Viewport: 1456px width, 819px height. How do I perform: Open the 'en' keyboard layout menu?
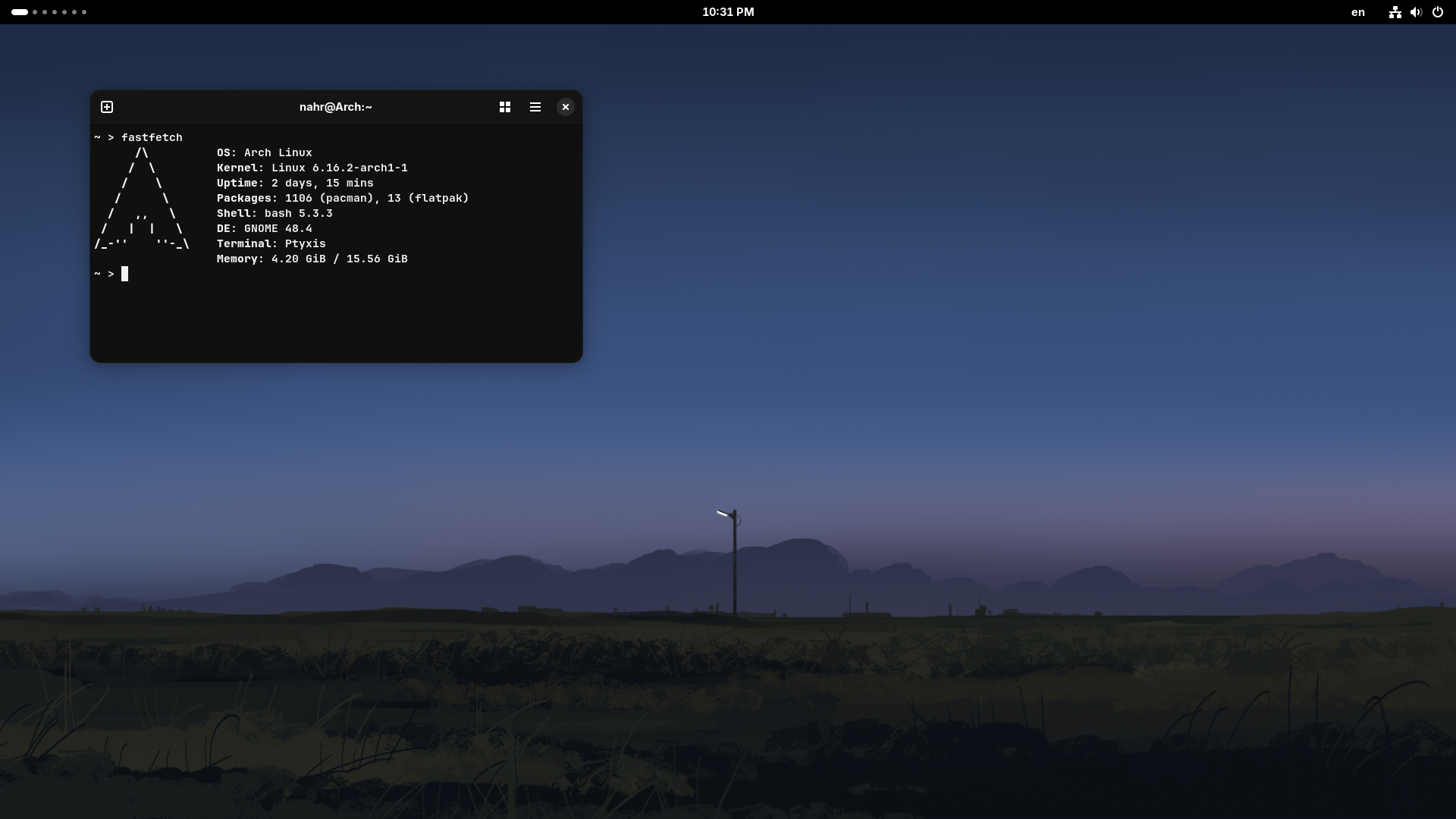[x=1358, y=12]
